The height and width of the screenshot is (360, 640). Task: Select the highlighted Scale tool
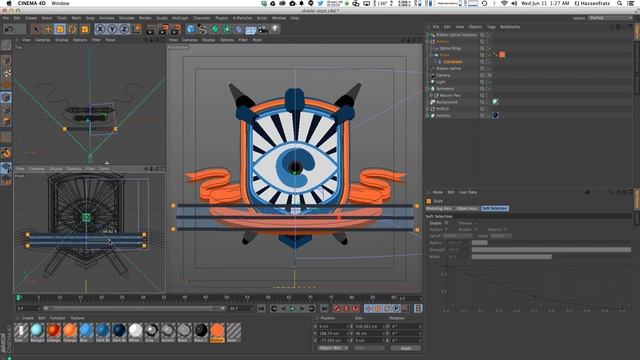60,29
